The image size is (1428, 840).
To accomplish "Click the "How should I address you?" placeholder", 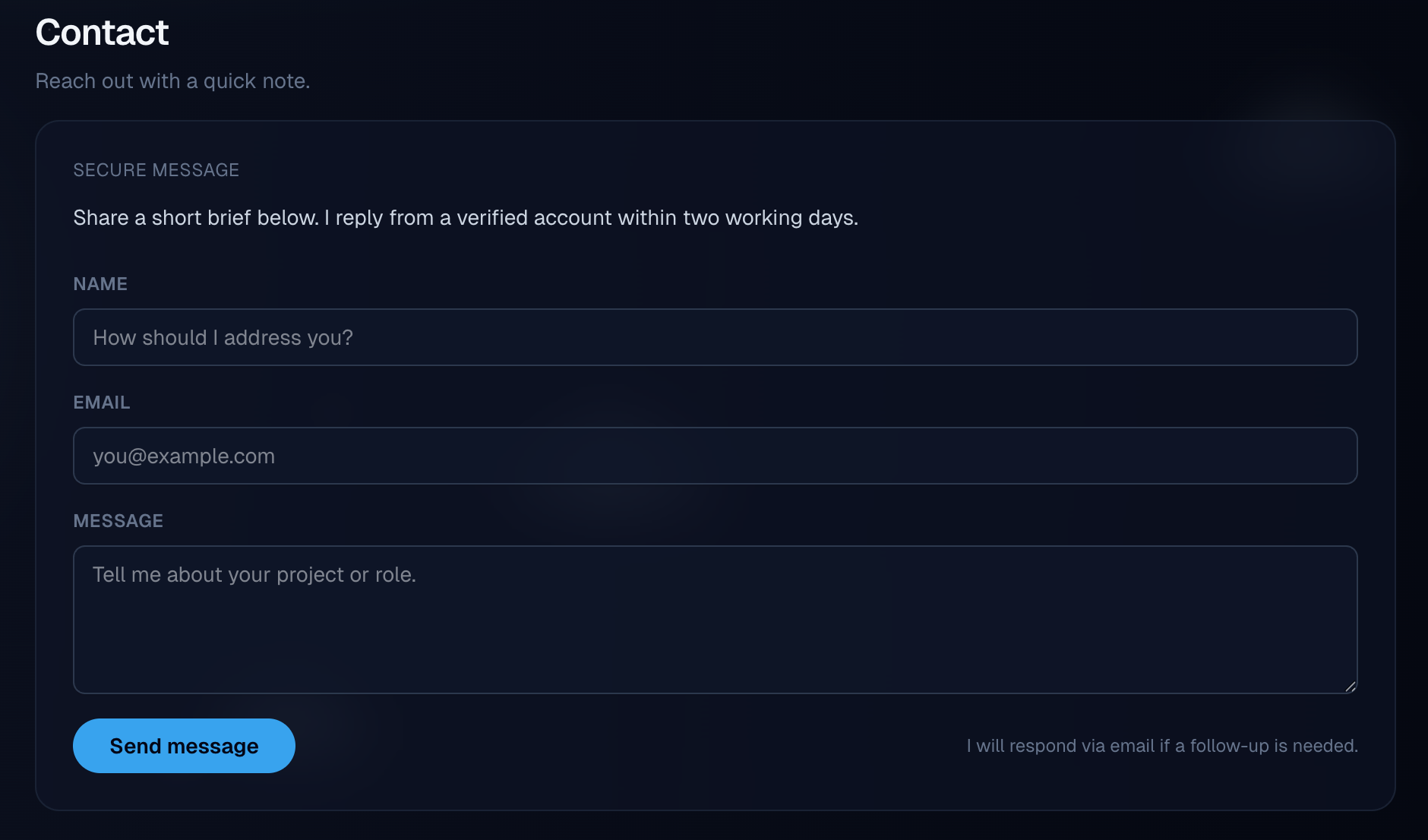I will 223,338.
